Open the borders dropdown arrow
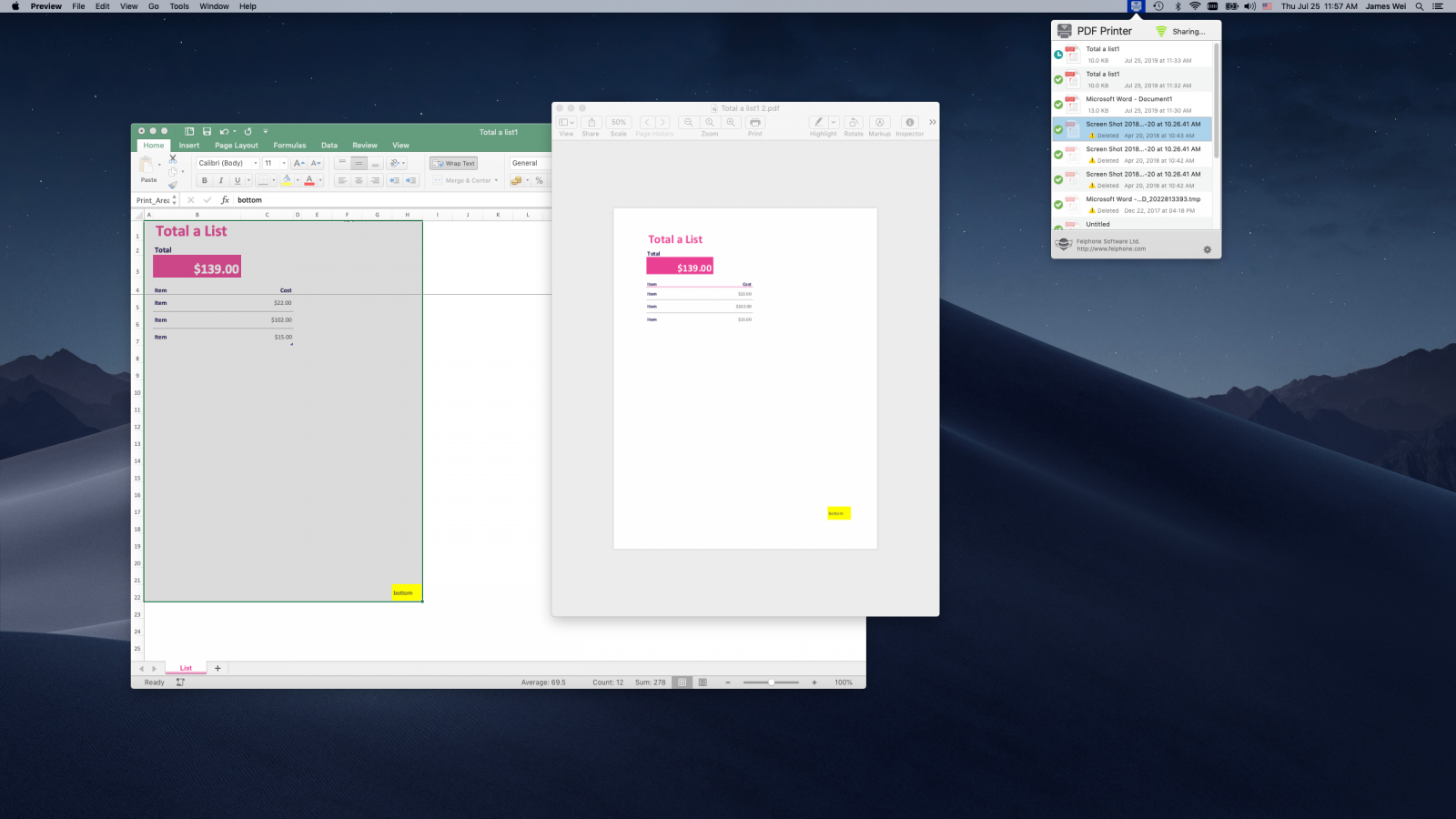1456x819 pixels. point(274,180)
